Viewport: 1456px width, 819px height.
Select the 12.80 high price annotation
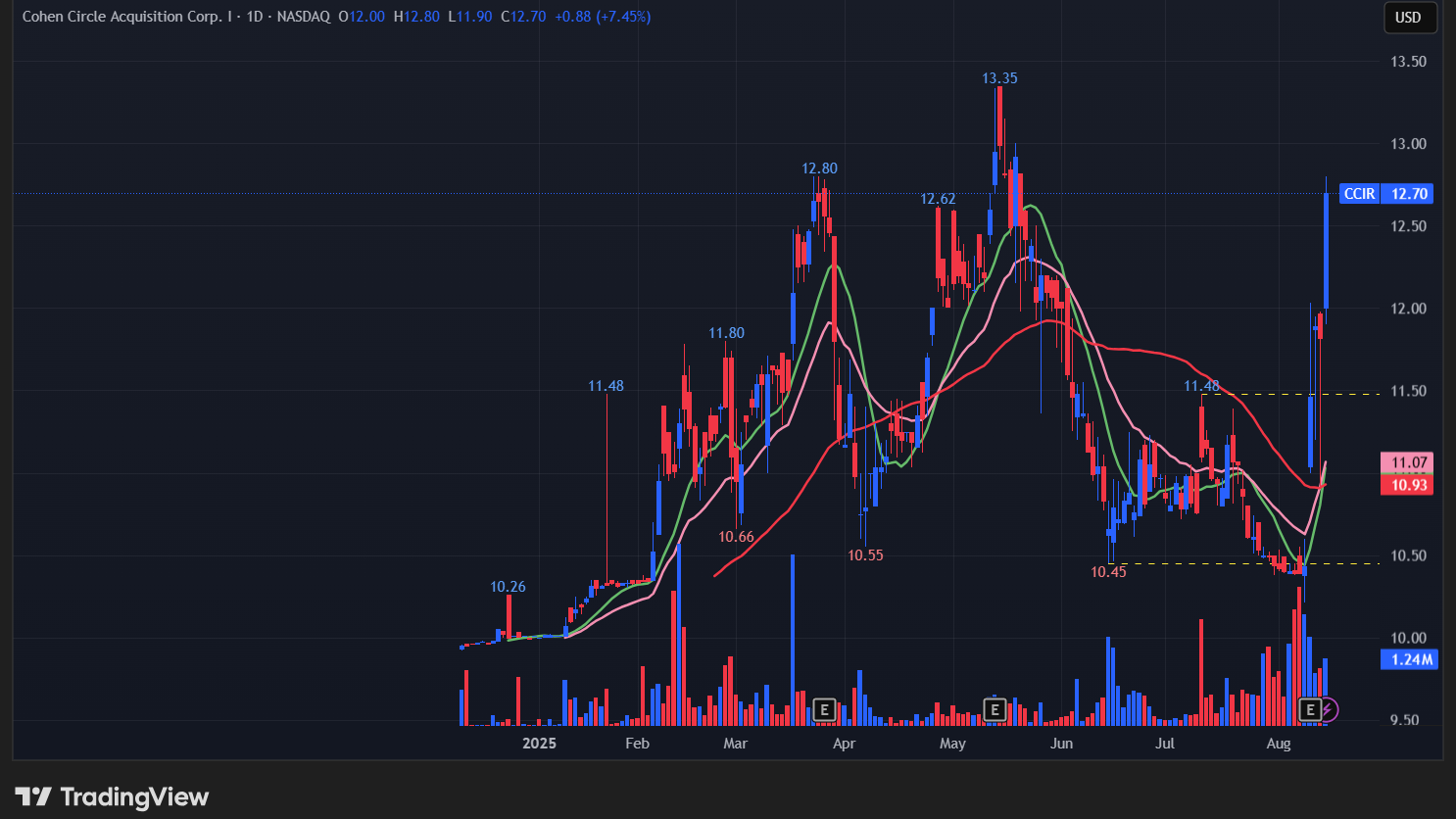819,169
